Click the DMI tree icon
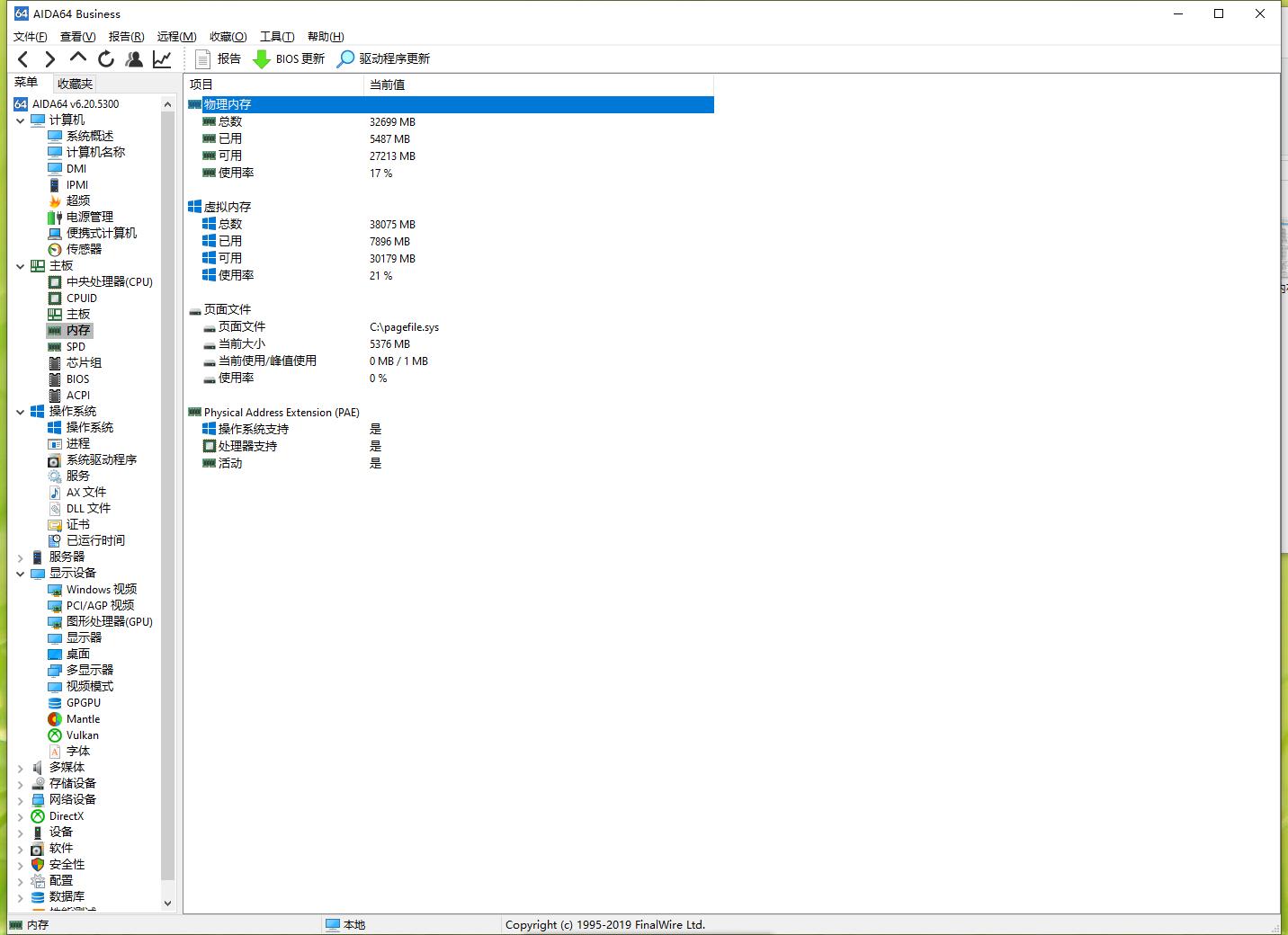Screen dimensions: 1288x935 click(55, 168)
